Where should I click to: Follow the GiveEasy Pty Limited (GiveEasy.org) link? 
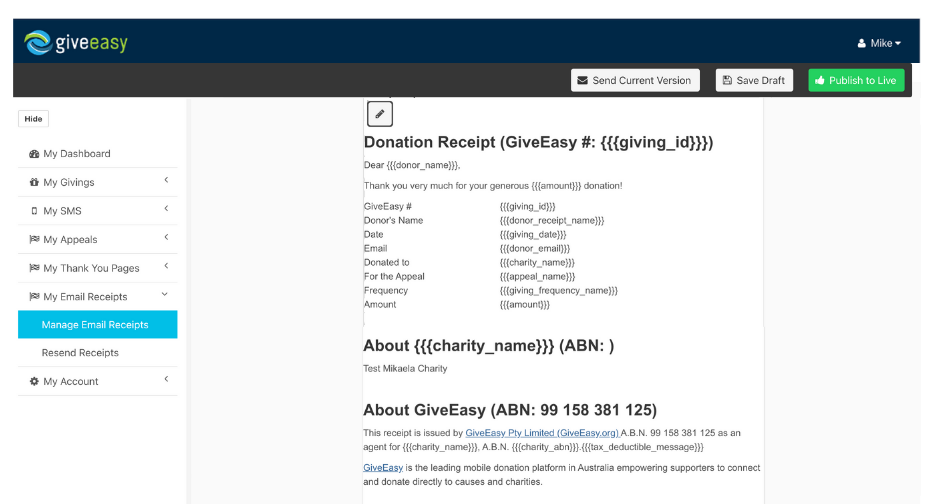click(542, 433)
